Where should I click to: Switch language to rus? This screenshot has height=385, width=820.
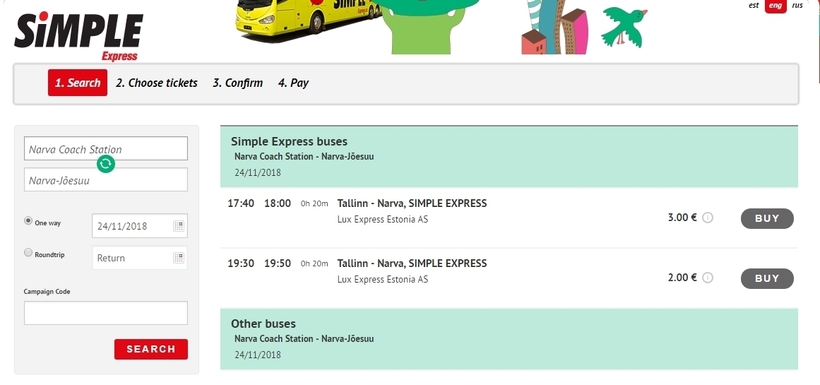pos(797,5)
